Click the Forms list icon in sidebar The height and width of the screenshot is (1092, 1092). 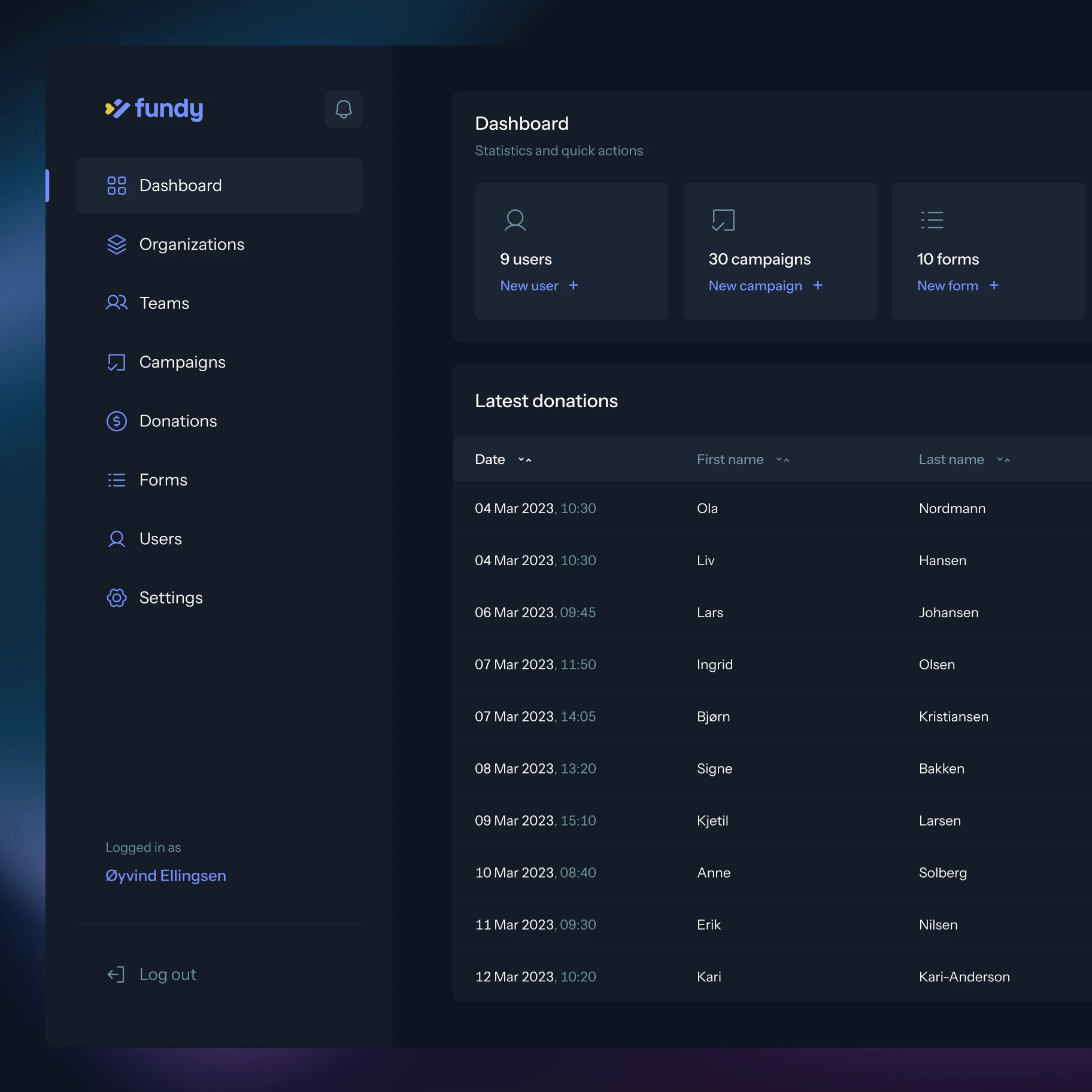pyautogui.click(x=117, y=480)
